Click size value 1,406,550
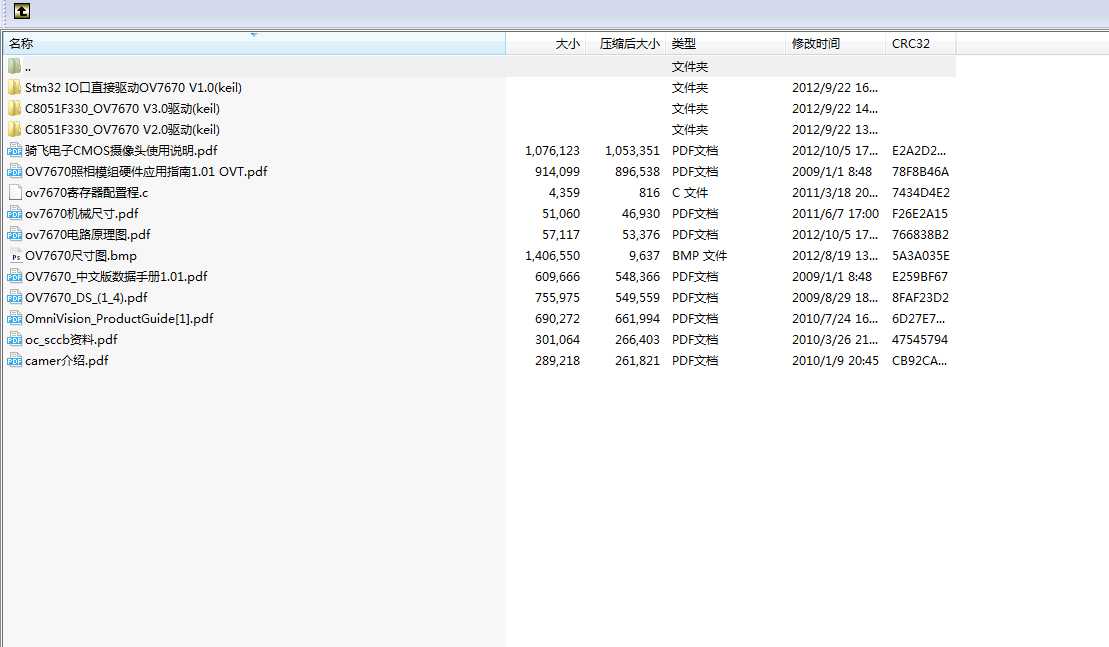The width and height of the screenshot is (1109, 647). click(552, 256)
